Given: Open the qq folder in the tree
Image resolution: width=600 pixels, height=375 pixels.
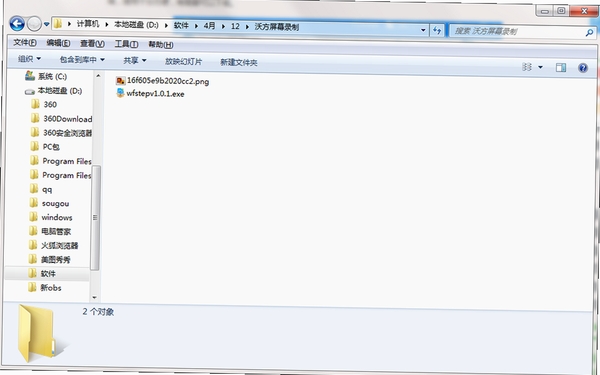Looking at the screenshot, I should pos(47,190).
